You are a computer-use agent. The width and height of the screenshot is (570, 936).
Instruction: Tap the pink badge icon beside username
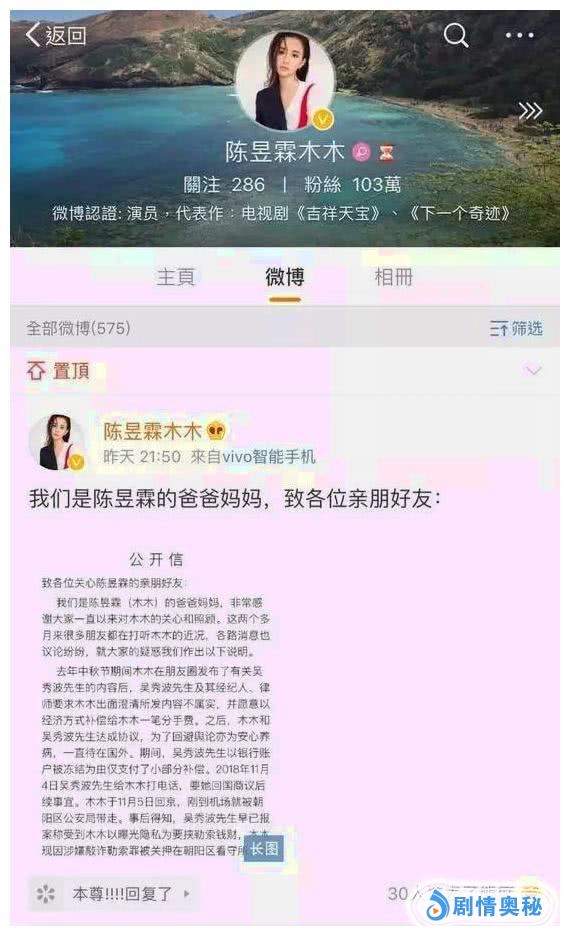362,153
